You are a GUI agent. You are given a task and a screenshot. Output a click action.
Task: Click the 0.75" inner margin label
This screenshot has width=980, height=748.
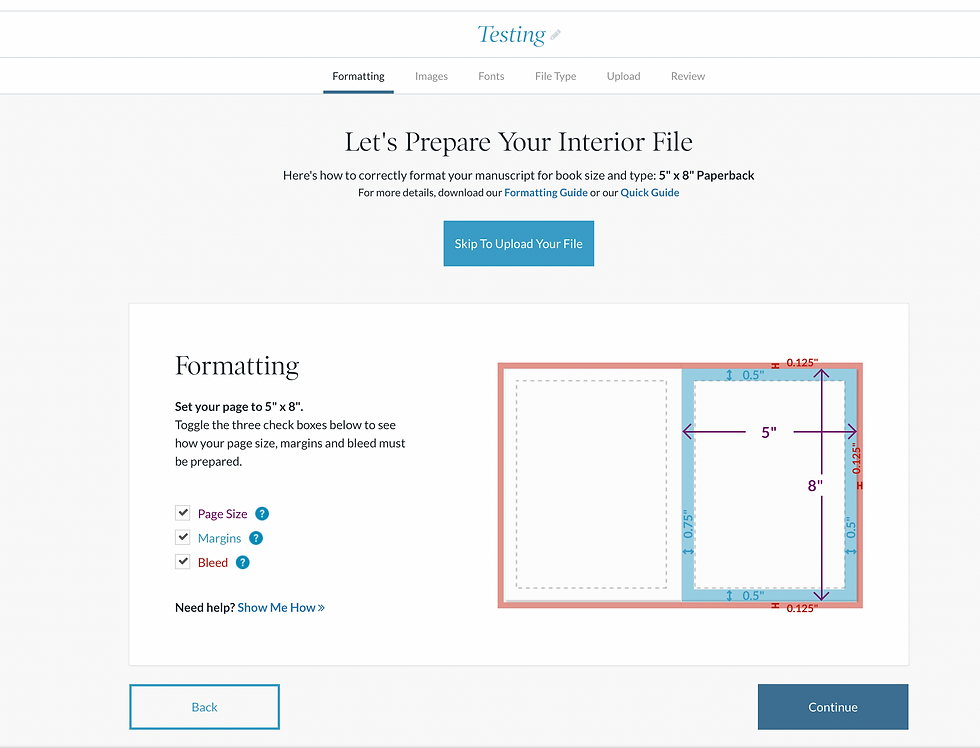click(688, 525)
